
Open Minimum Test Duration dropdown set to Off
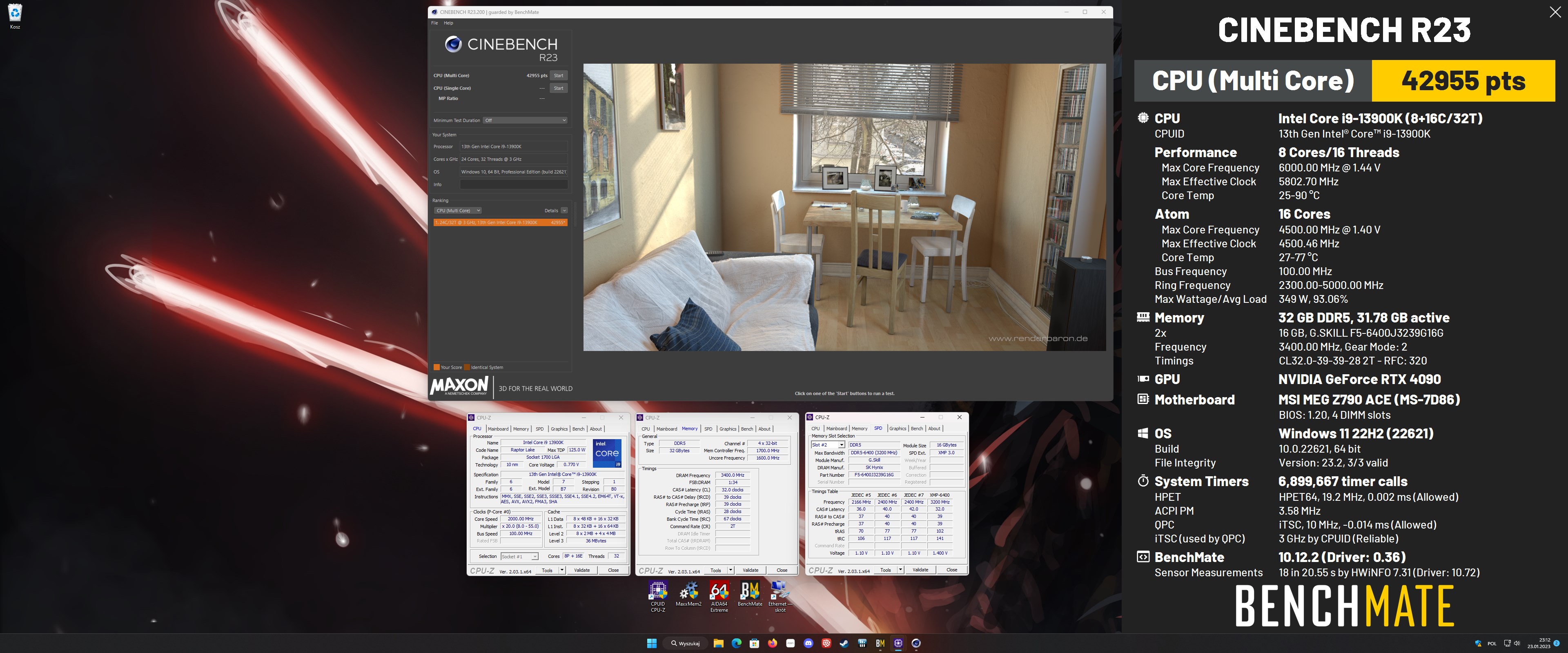point(525,120)
